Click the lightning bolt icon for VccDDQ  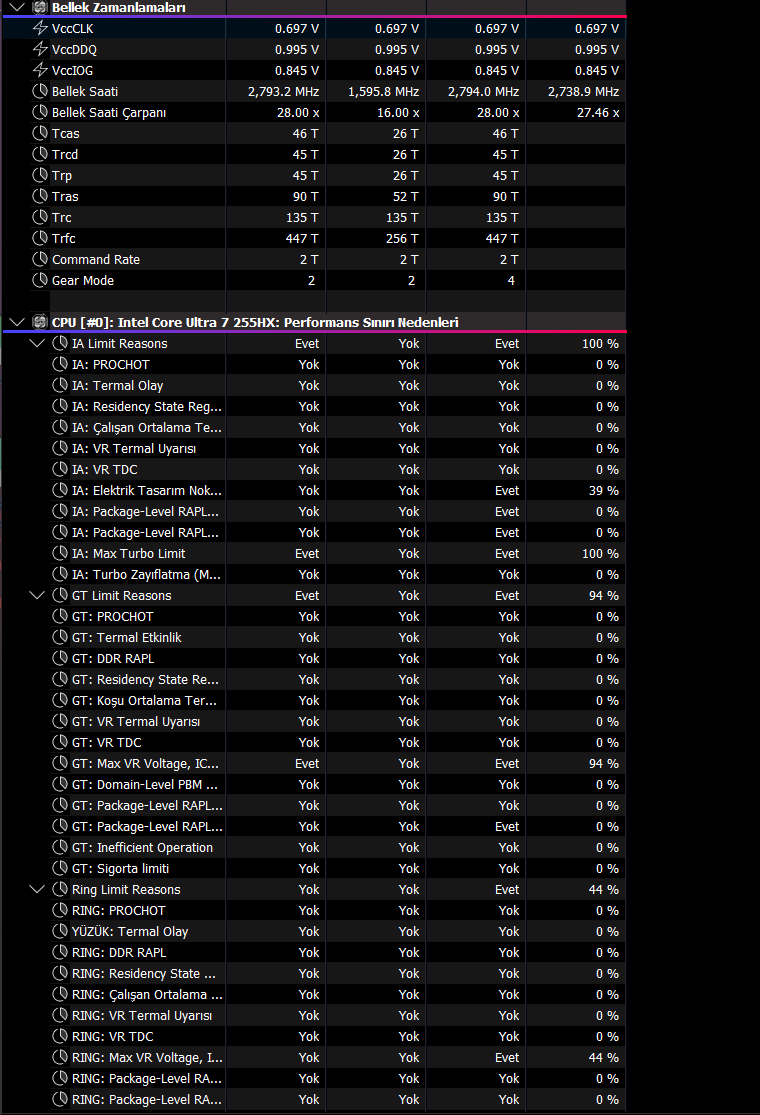40,49
